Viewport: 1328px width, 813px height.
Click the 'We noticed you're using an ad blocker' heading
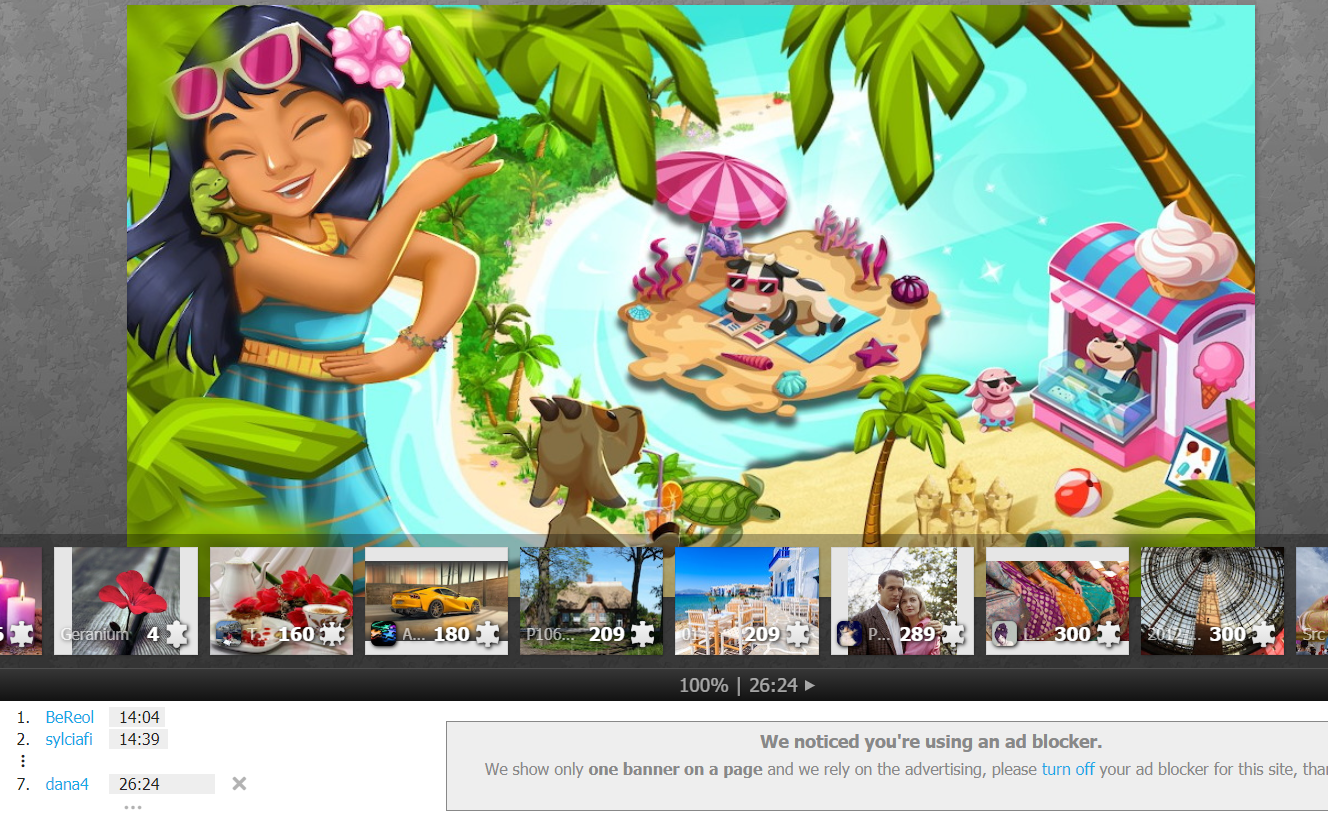pos(930,742)
